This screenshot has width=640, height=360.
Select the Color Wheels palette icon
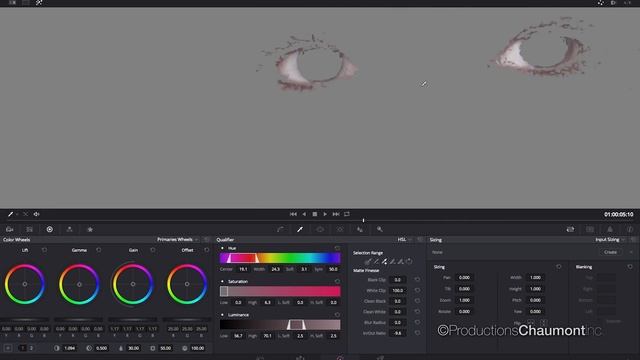[49, 229]
